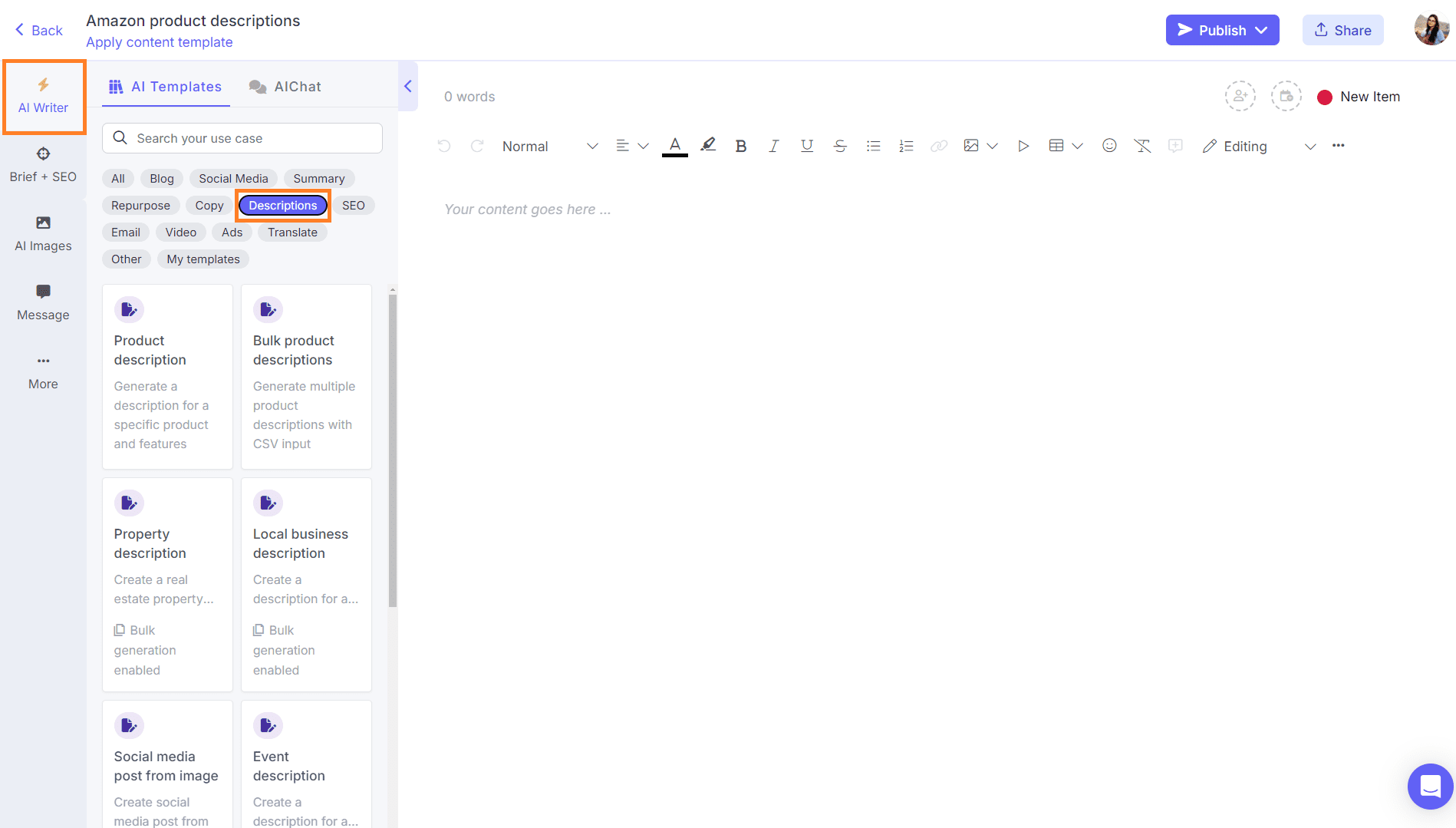Toggle italic formatting
The image size is (1456, 828).
(x=773, y=146)
